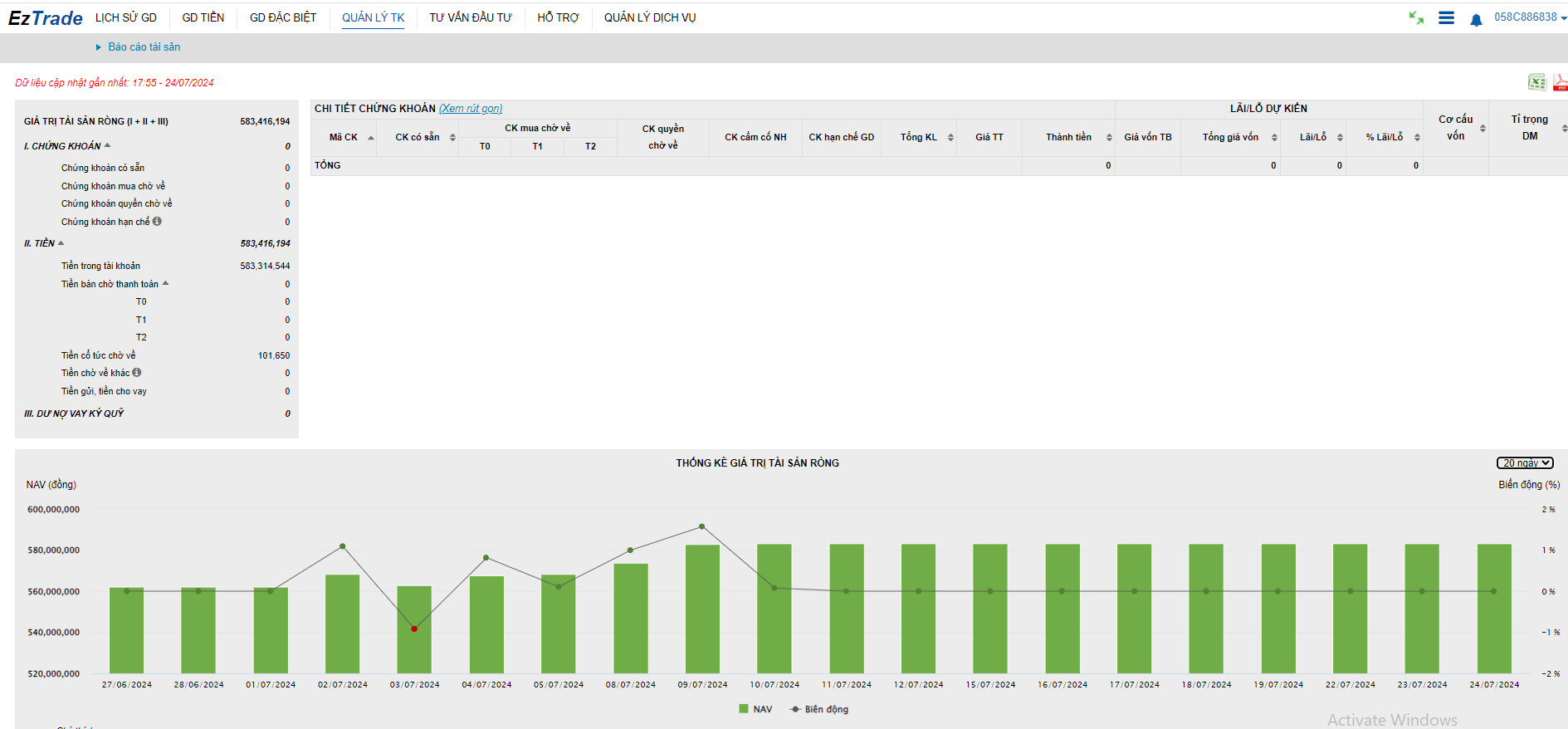
Task: Click the Xem rút gọn link
Action: coord(471,109)
